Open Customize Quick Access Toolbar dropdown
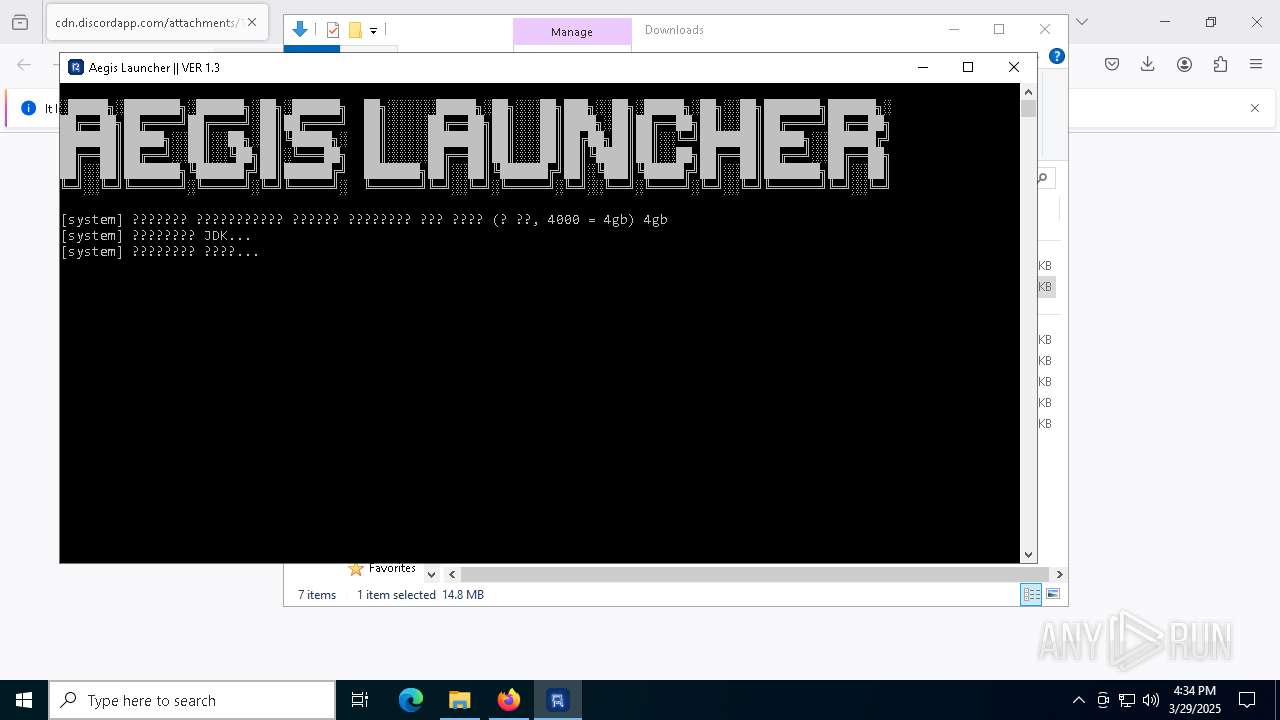Viewport: 1280px width, 720px height. tap(373, 31)
